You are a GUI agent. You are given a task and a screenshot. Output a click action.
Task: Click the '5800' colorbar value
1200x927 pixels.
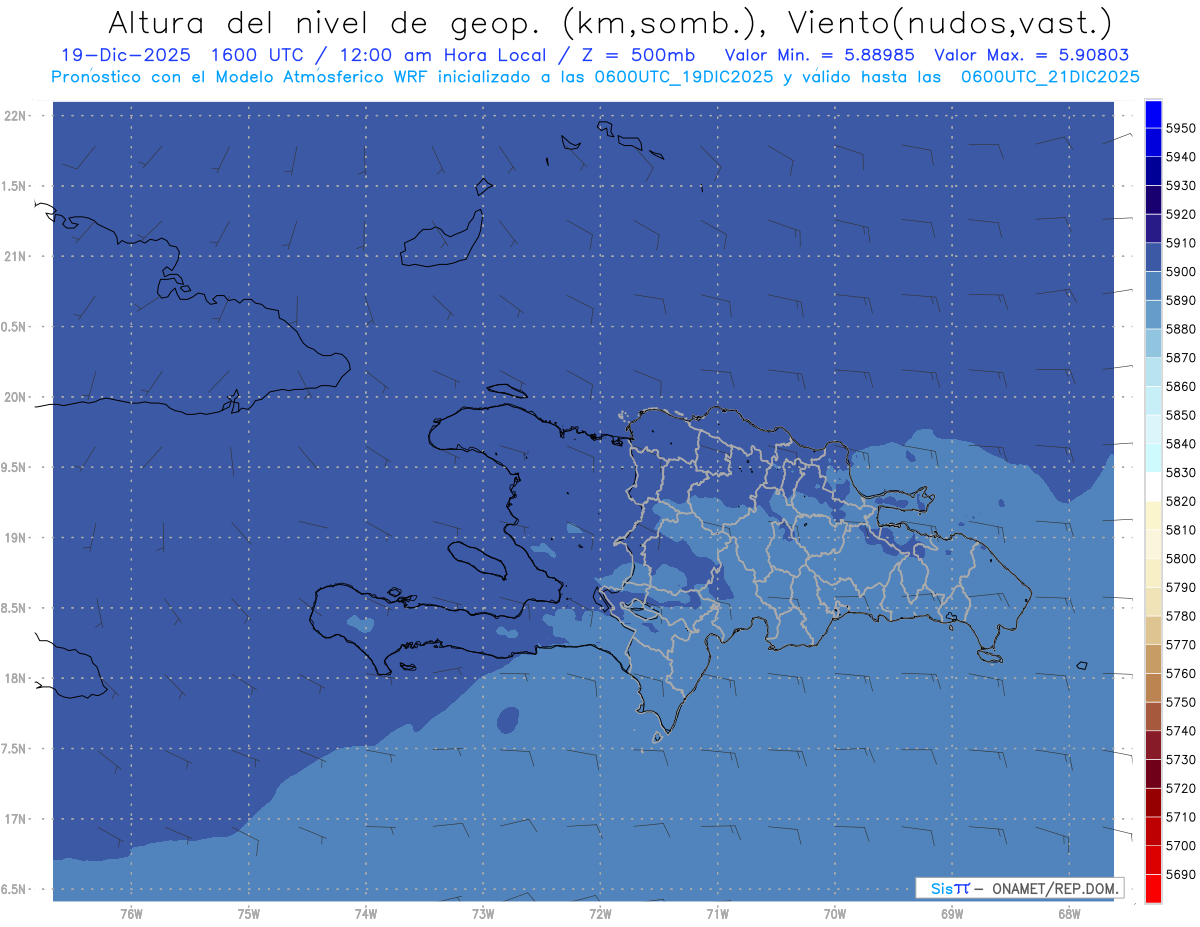point(1180,558)
